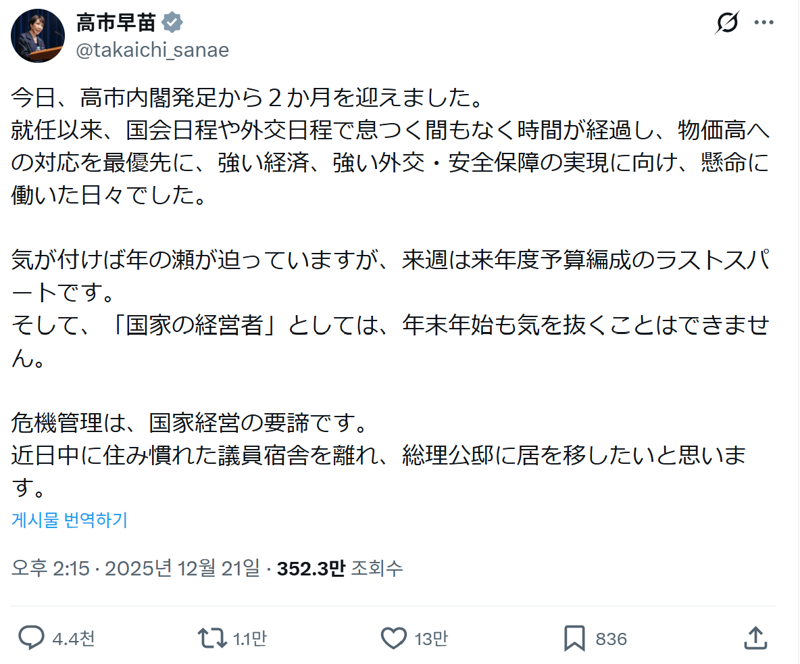Screen dimensions: 800x664
Task: Click the reply speech bubble icon
Action: [x=32, y=638]
